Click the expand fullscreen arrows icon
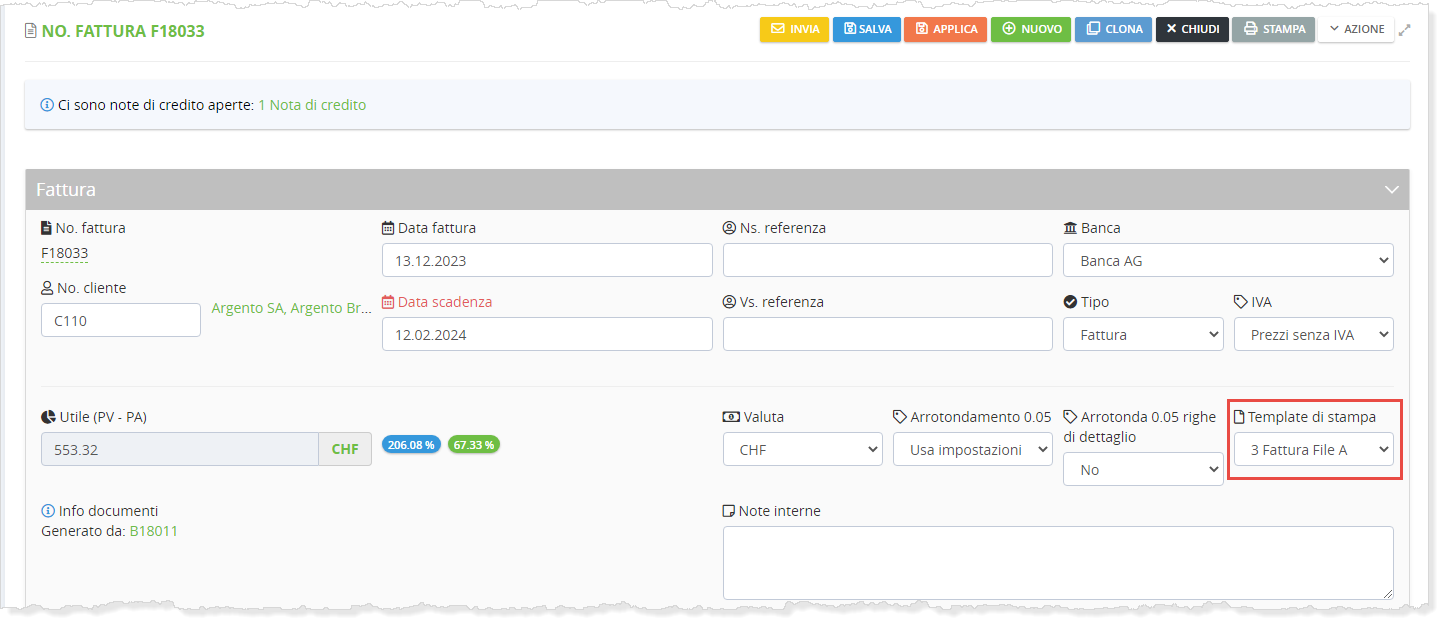Viewport: 1445px width, 625px height. [x=1405, y=30]
